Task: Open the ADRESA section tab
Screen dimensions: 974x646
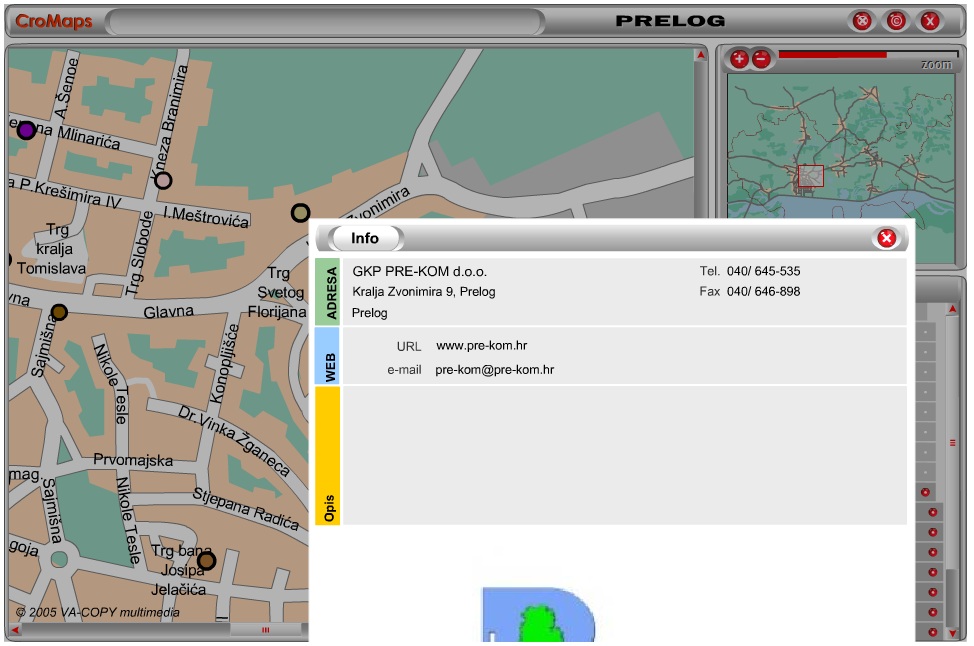Action: click(x=328, y=292)
